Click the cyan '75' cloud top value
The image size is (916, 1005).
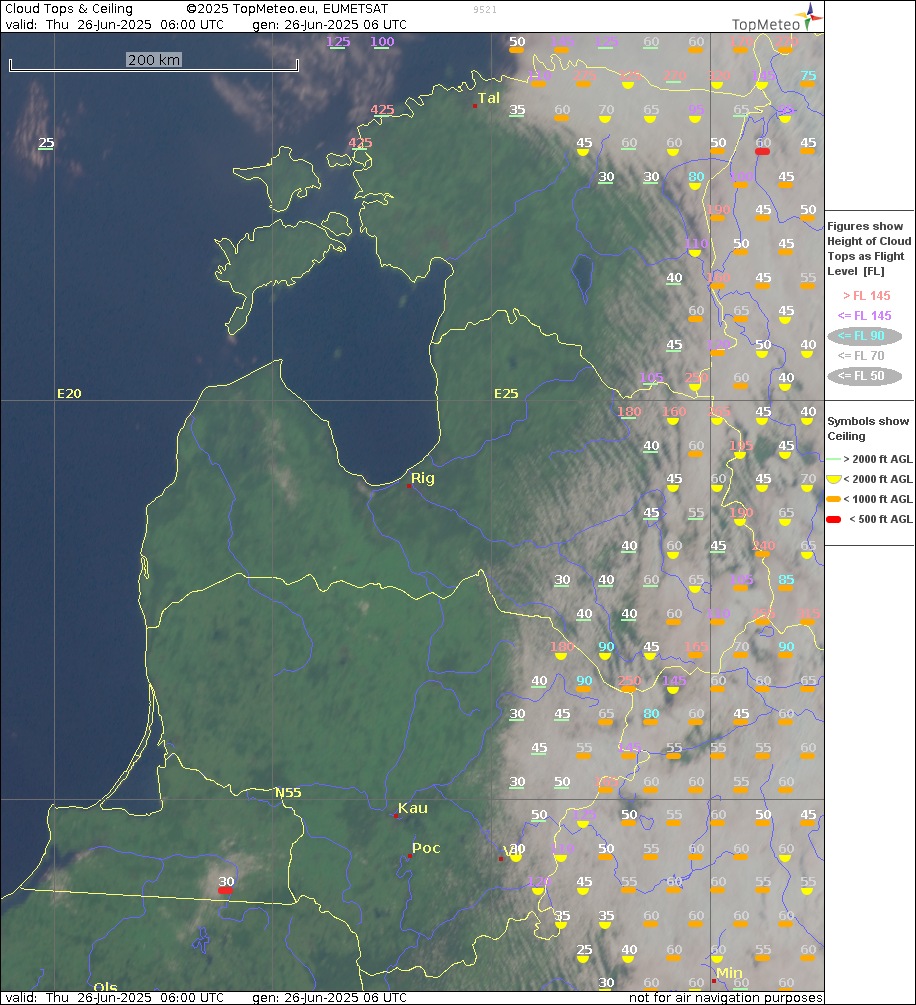808,76
